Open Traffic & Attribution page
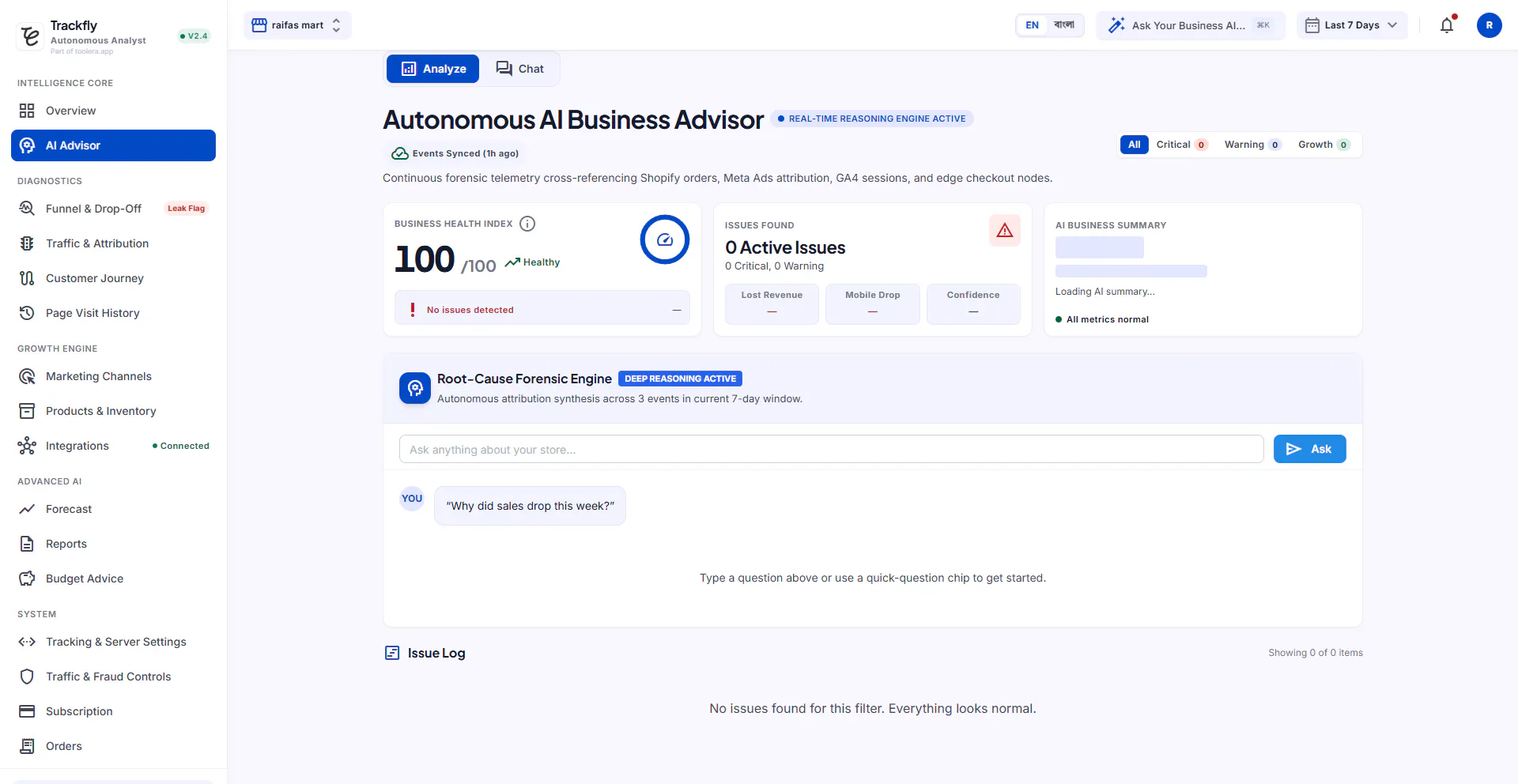Viewport: 1518px width, 784px height. point(113,243)
